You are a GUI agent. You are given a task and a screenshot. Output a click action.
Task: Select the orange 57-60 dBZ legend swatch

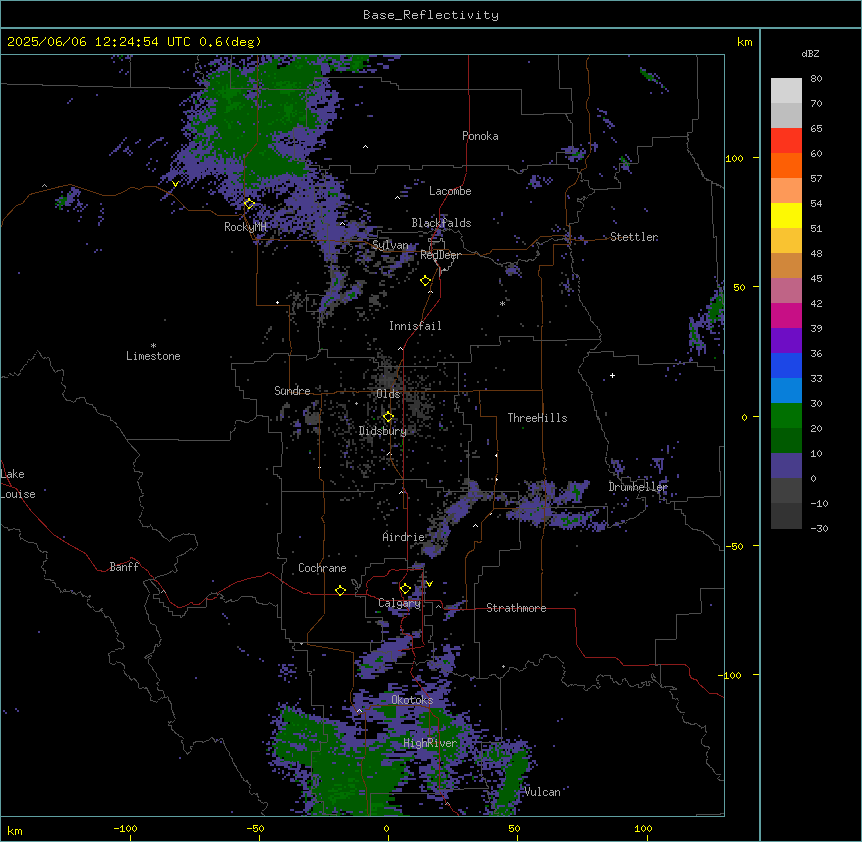[x=786, y=165]
